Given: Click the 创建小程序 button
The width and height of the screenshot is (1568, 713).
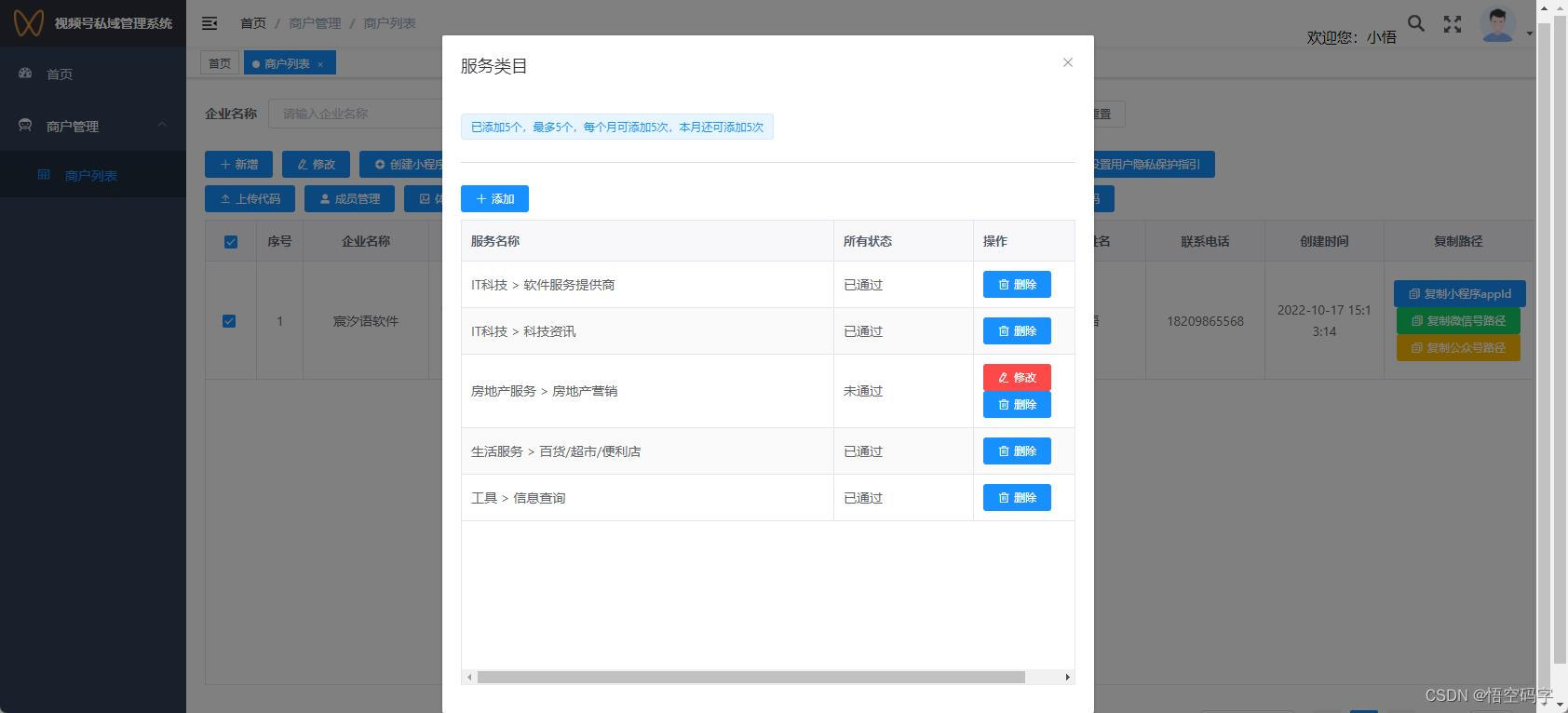Looking at the screenshot, I should pos(401,164).
